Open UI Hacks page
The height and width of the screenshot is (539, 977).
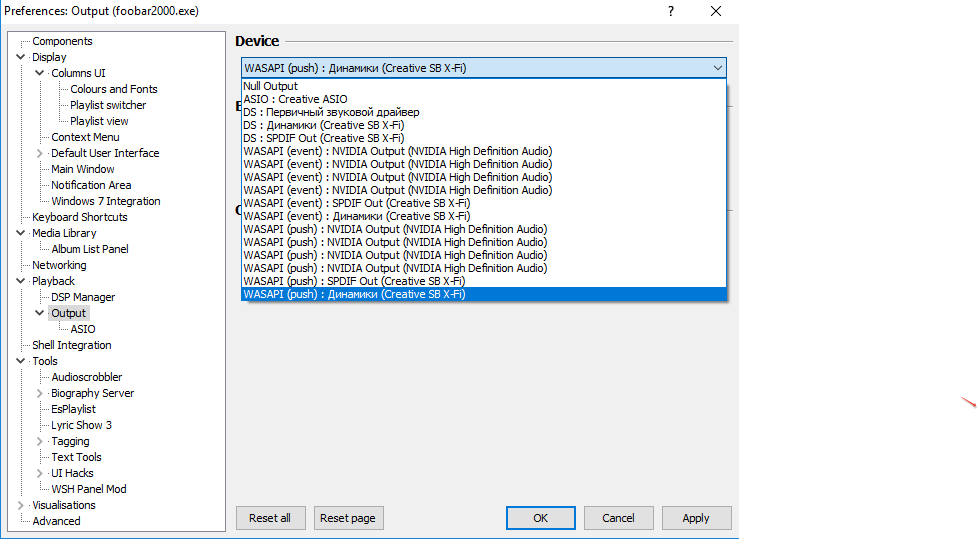(72, 473)
